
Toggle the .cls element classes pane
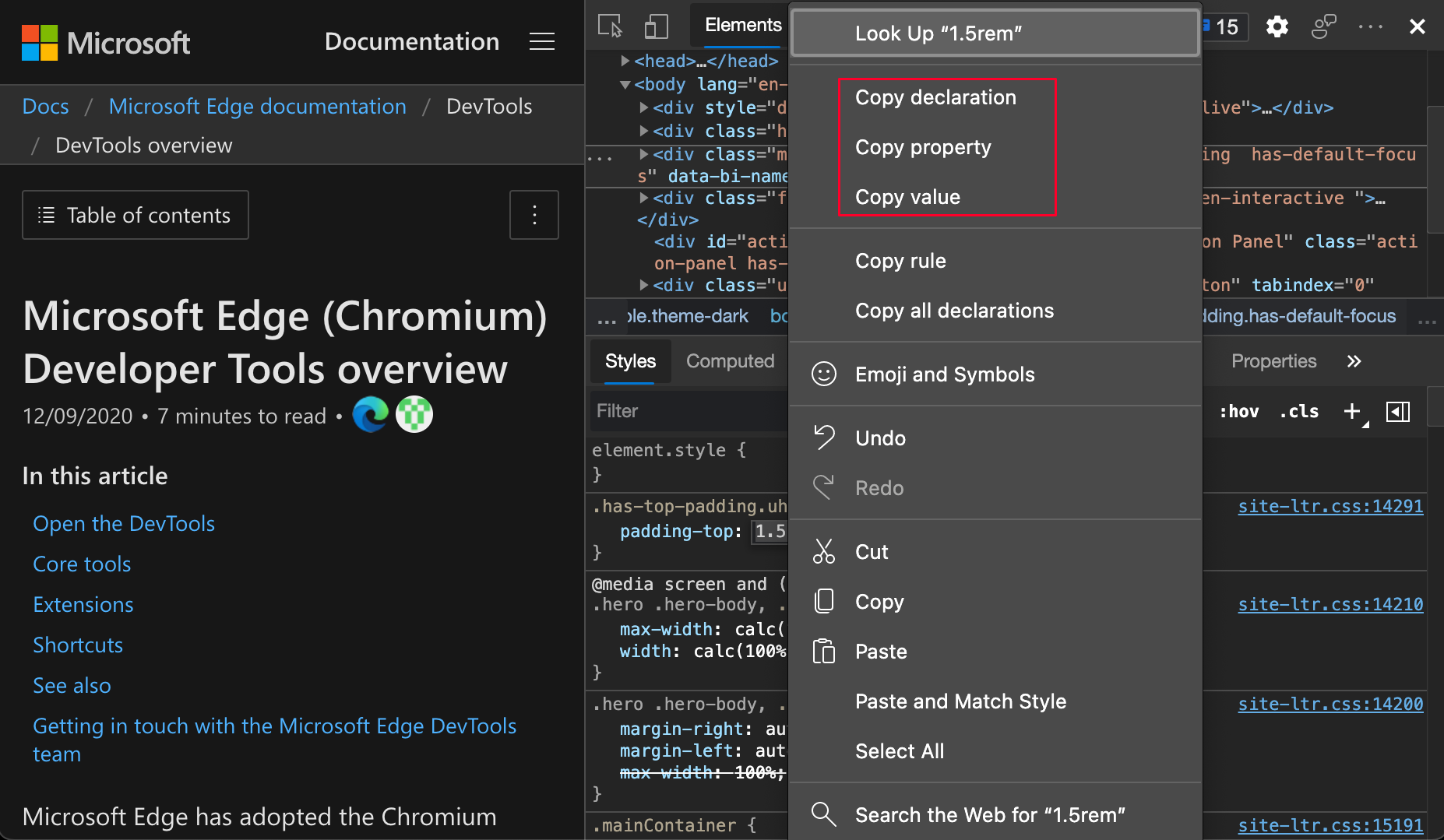point(1298,411)
